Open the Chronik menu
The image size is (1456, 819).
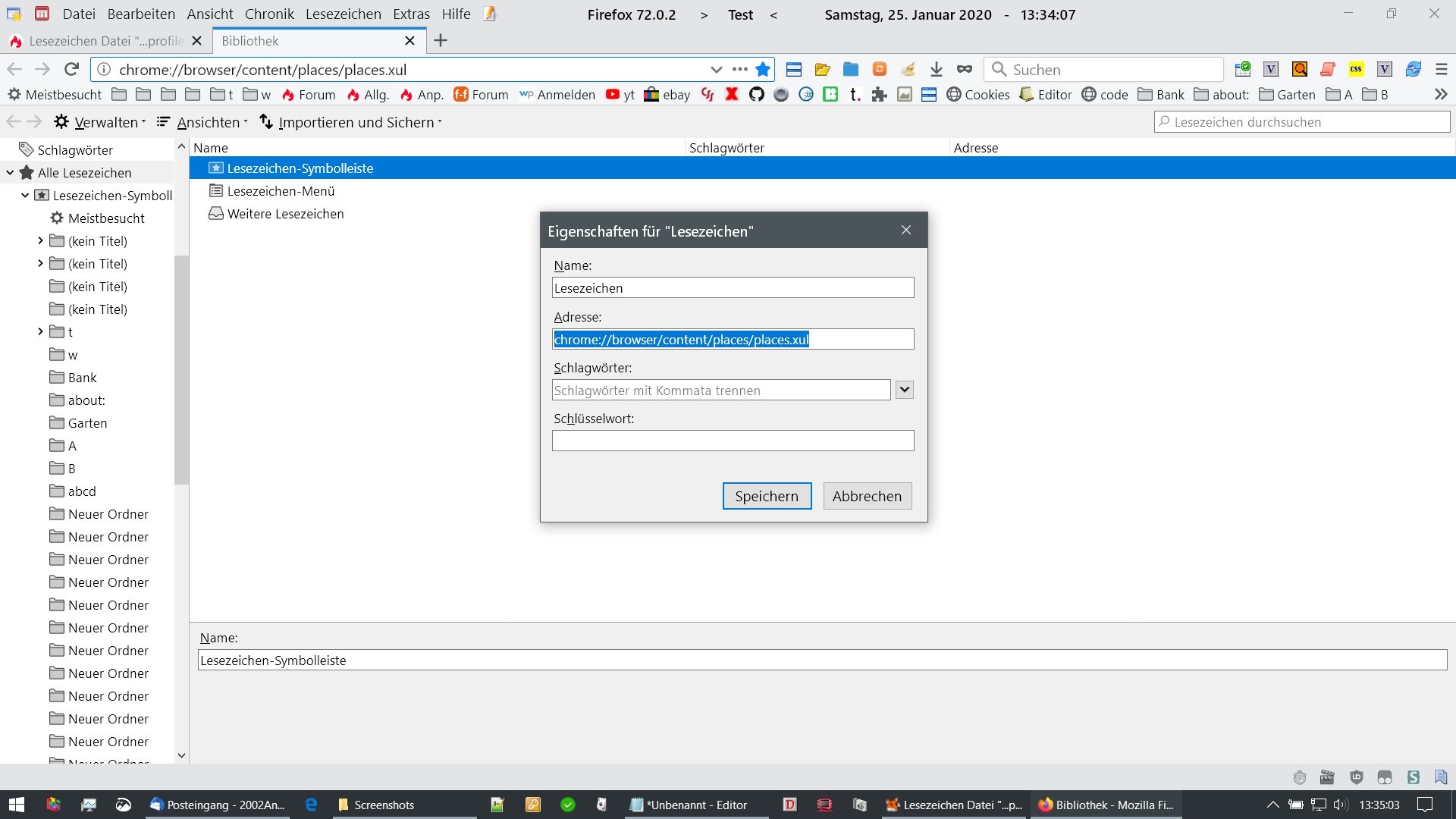tap(269, 14)
